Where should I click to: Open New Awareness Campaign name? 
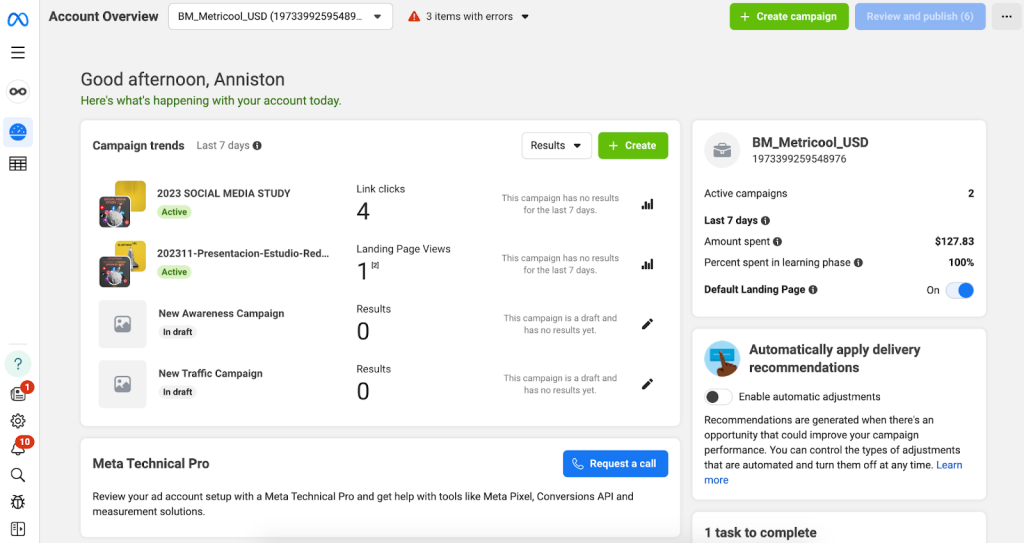(x=221, y=314)
